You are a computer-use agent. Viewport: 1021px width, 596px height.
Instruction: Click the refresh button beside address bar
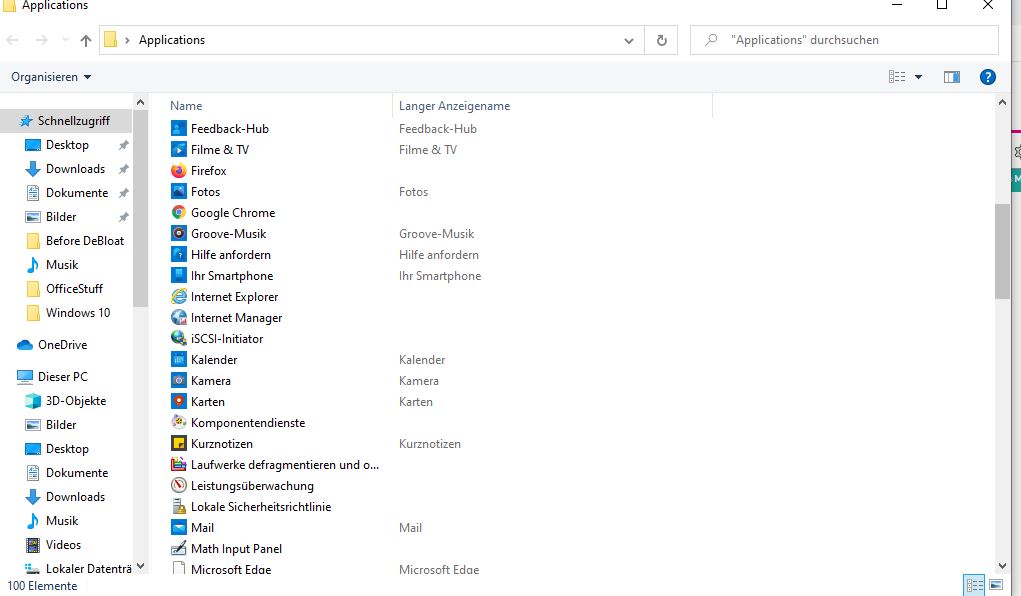(662, 40)
